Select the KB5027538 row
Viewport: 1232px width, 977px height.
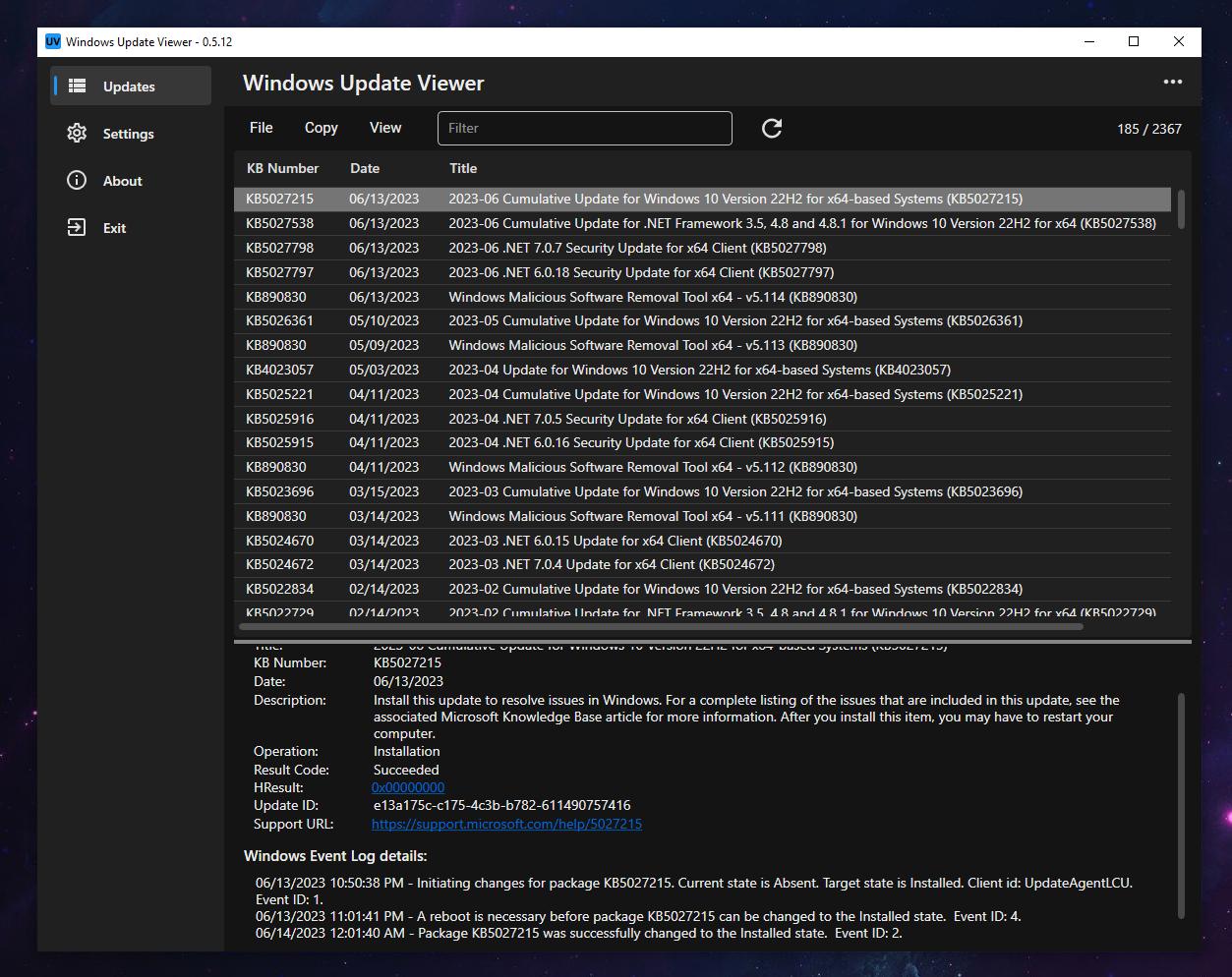pyautogui.click(x=702, y=223)
